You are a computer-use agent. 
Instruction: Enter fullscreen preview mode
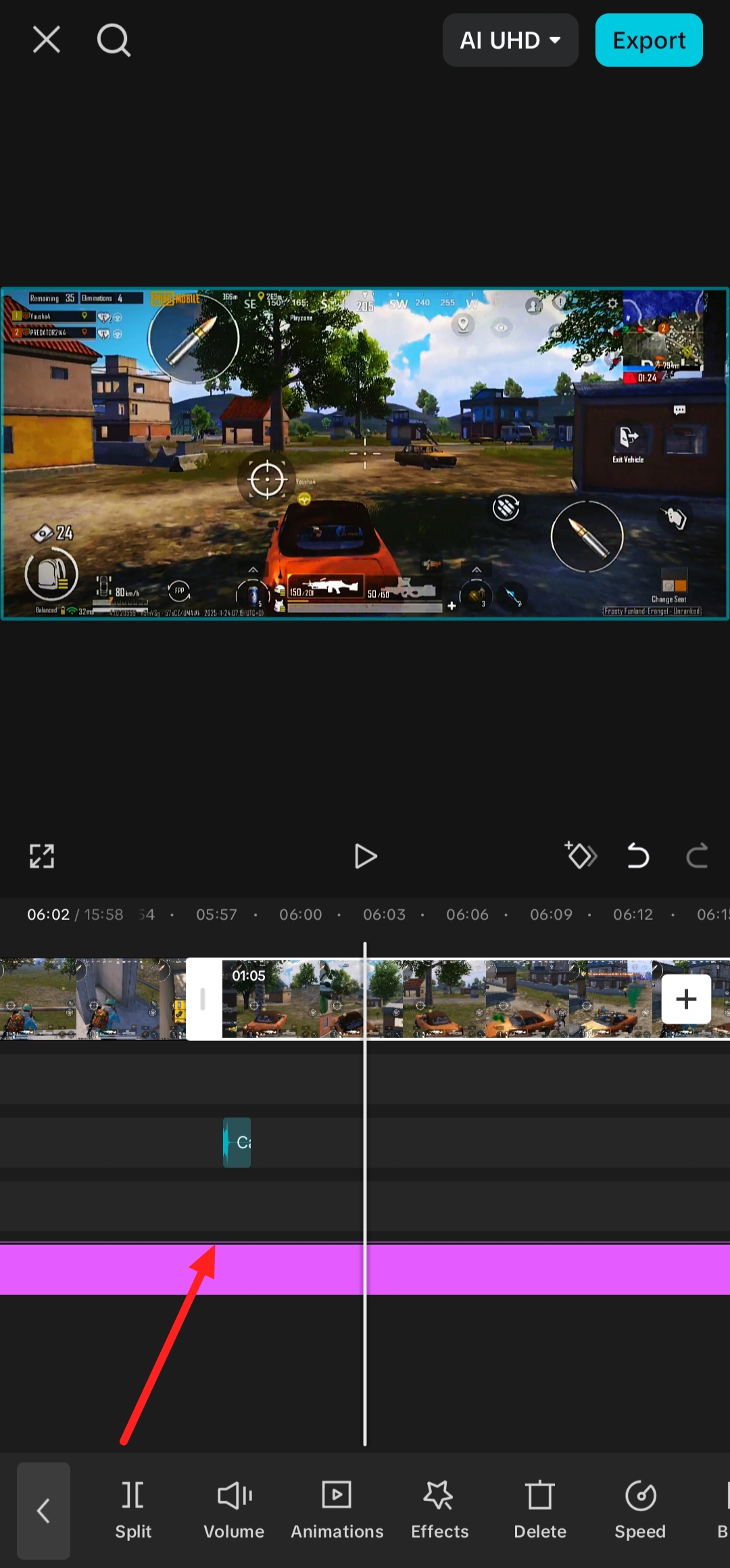(x=42, y=856)
